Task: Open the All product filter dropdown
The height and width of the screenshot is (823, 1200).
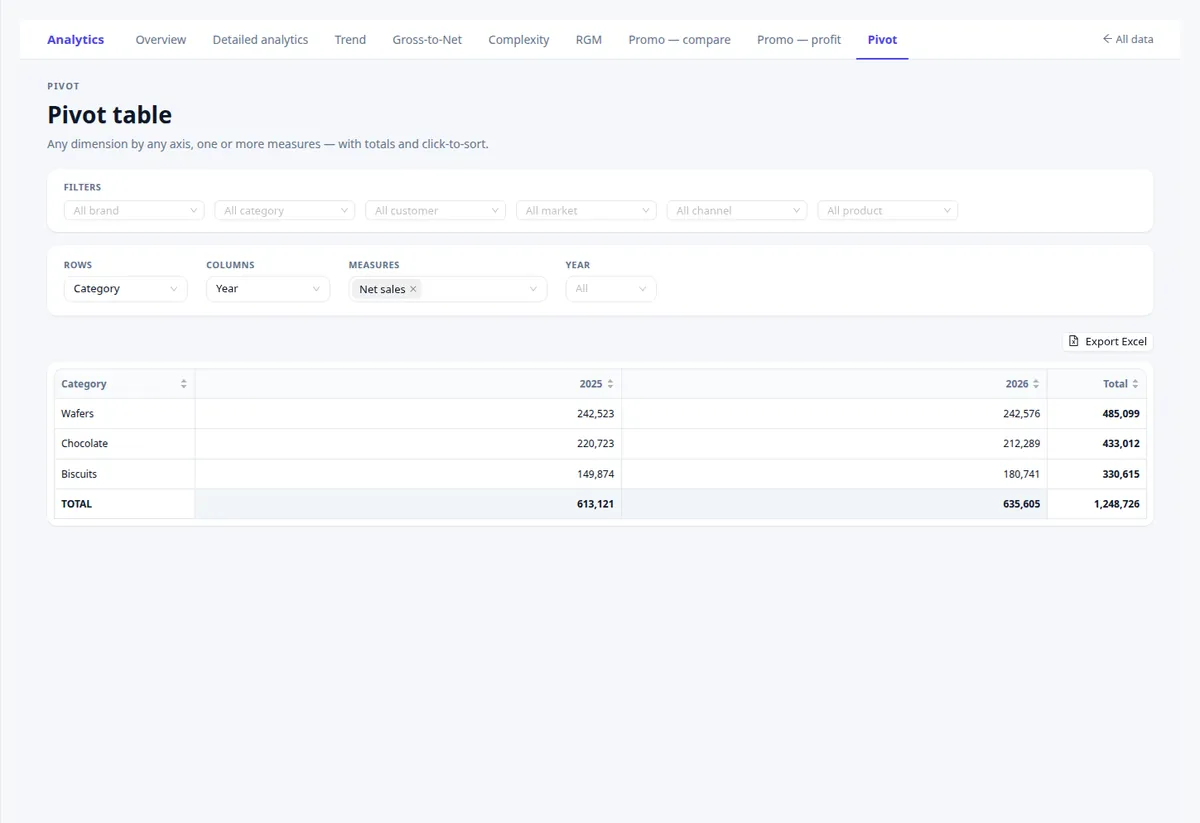Action: pyautogui.click(x=888, y=211)
